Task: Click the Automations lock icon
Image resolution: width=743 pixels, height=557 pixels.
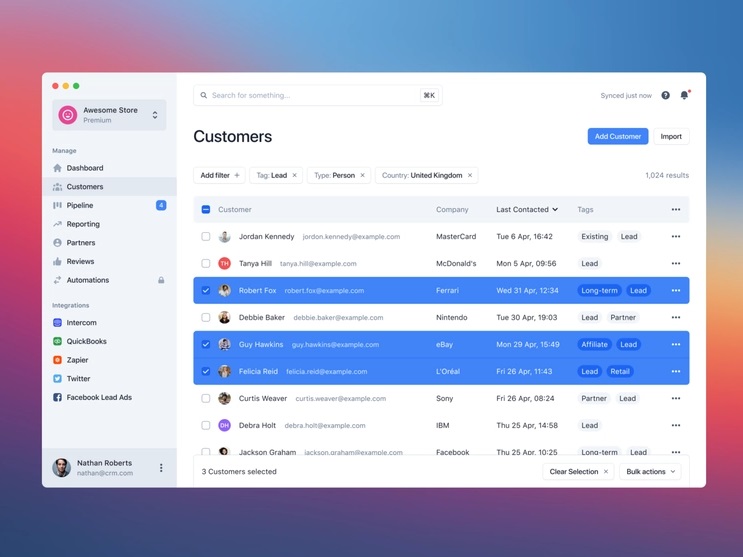Action: [x=161, y=280]
